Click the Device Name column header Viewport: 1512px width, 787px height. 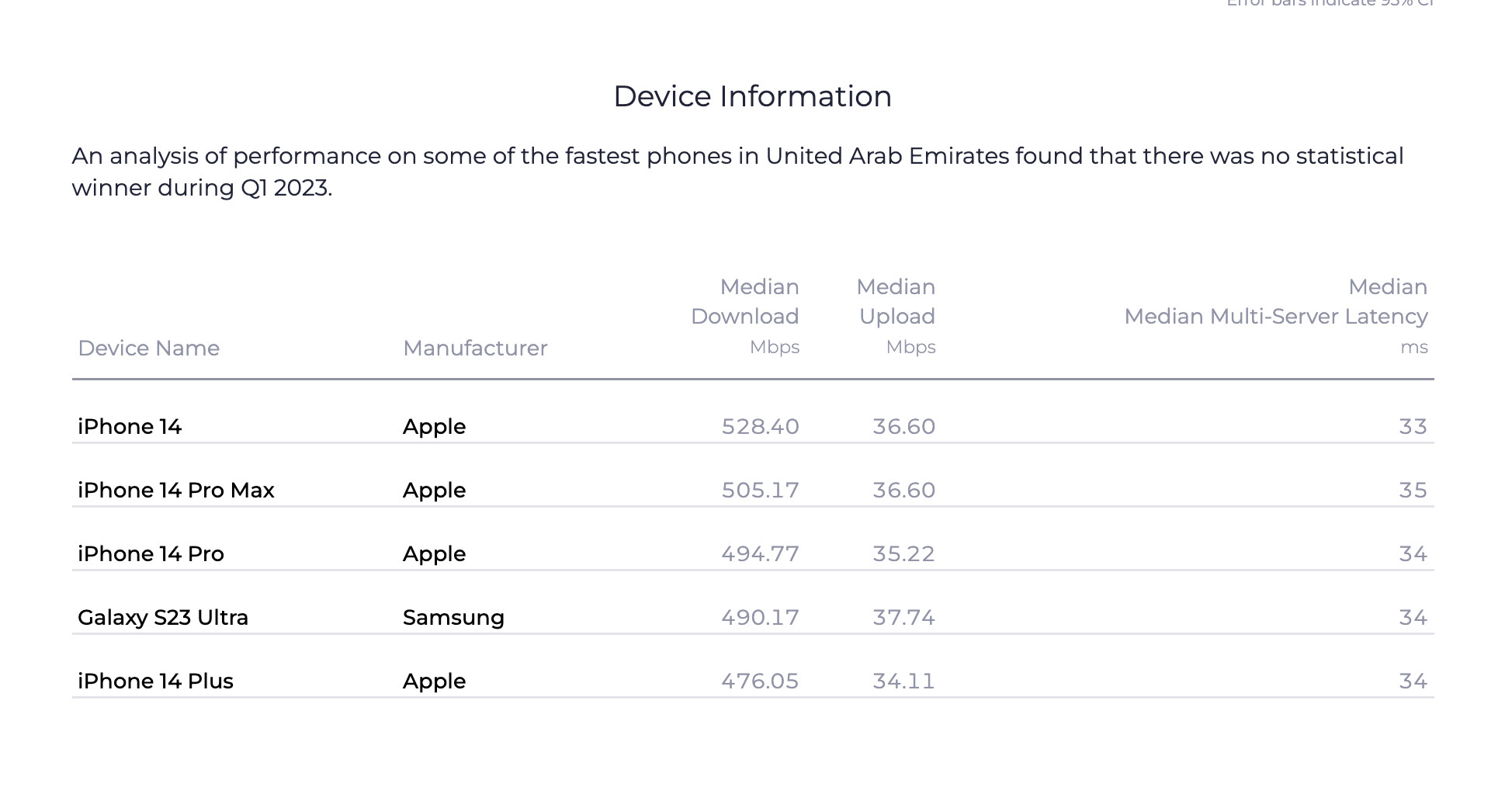point(148,348)
